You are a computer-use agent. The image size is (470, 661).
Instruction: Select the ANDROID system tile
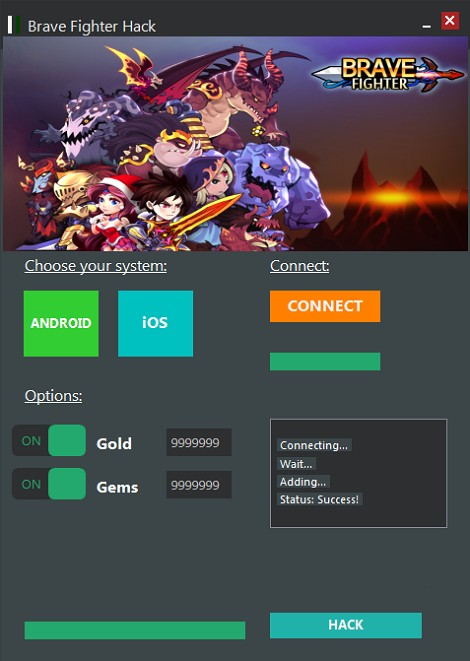(61, 323)
